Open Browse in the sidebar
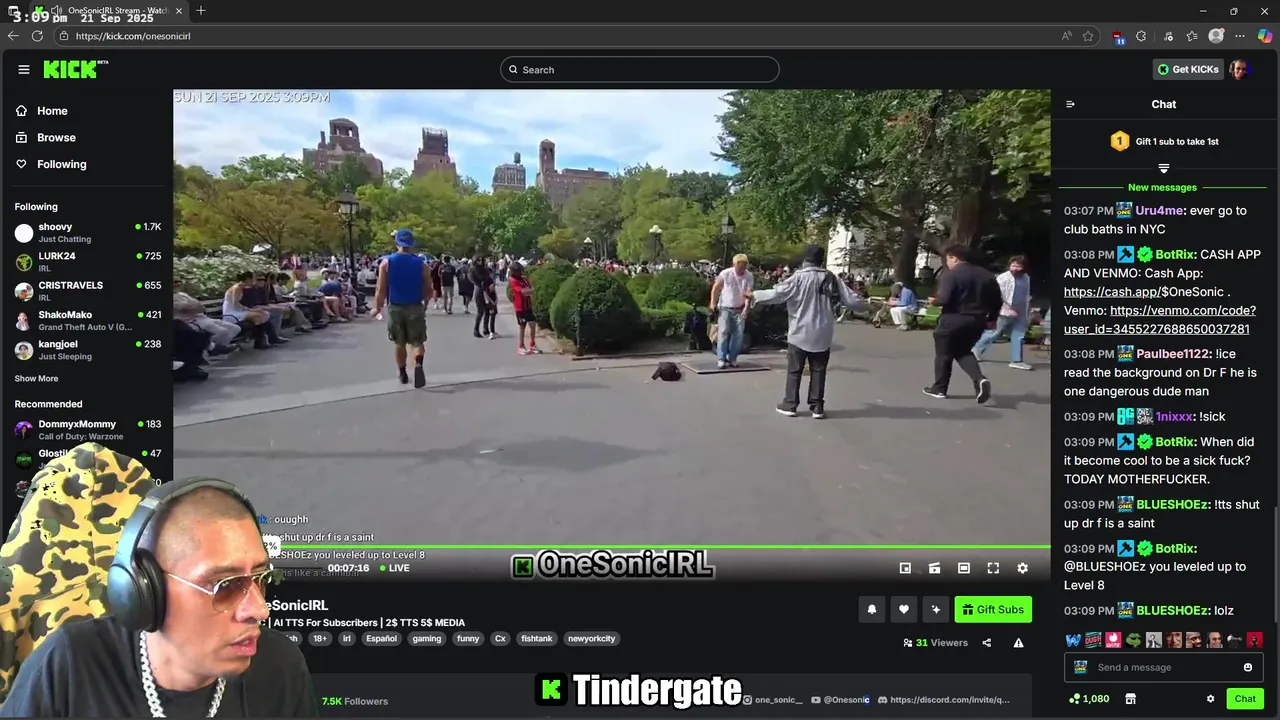 tap(46, 137)
